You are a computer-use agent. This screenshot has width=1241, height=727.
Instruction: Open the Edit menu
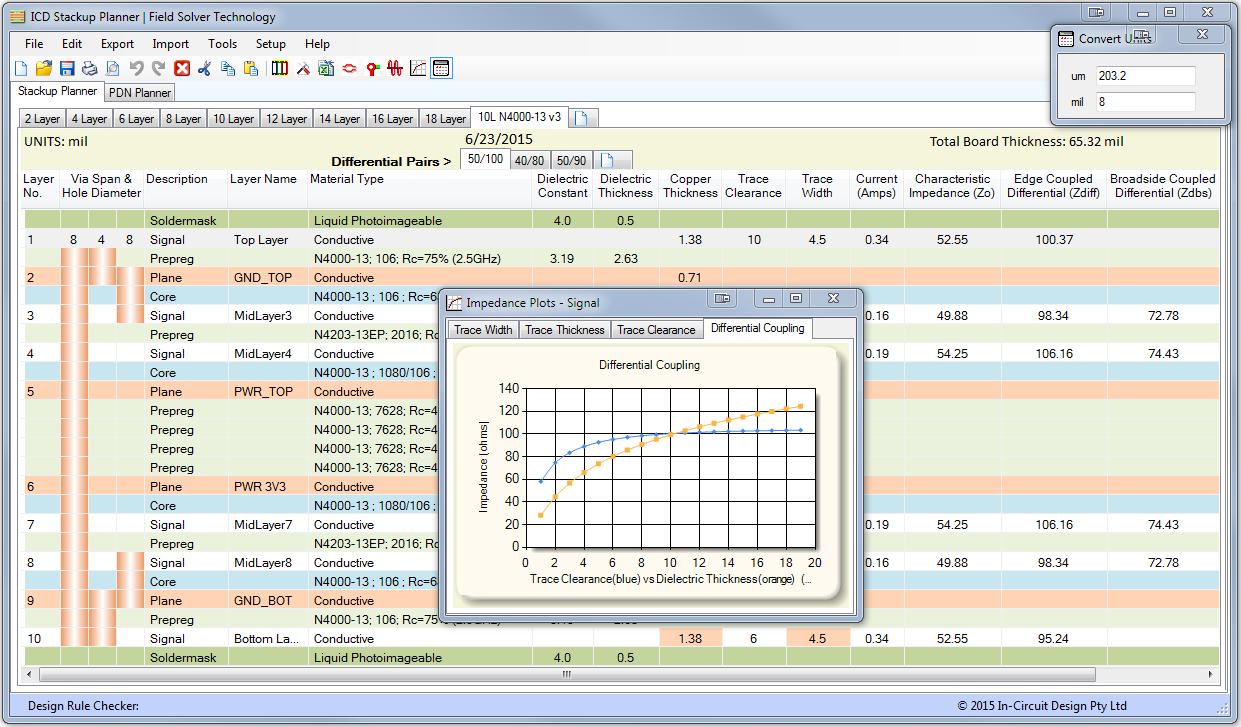[x=72, y=44]
